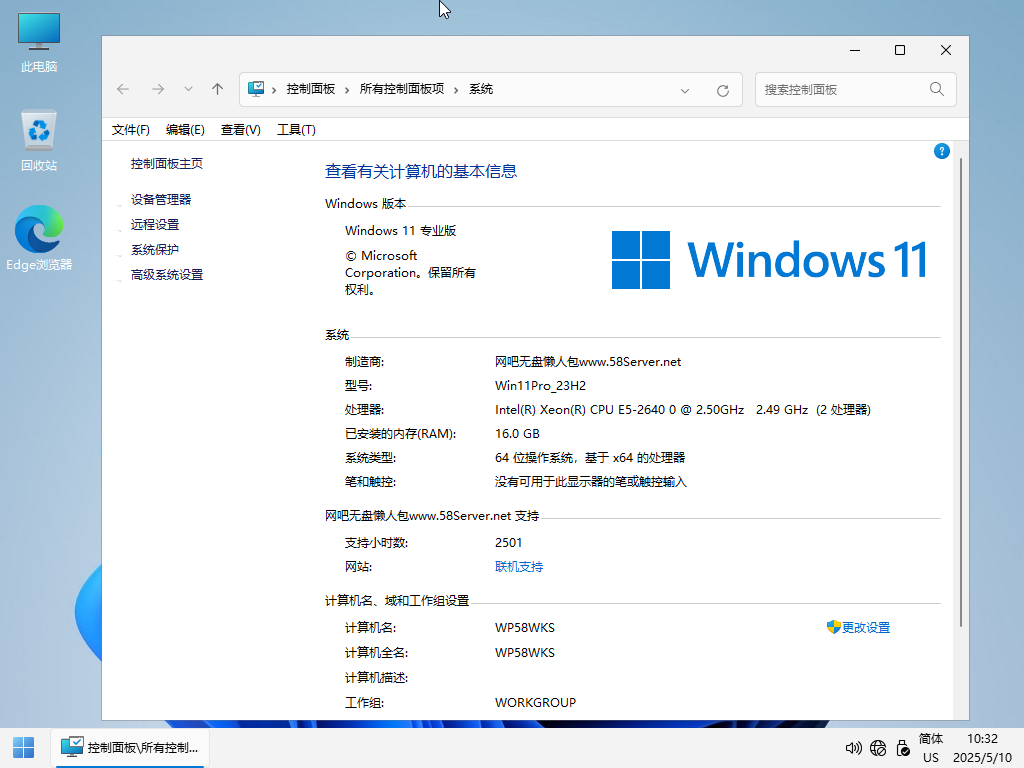Open the 工具(T) menu
The image size is (1024, 768).
[296, 129]
